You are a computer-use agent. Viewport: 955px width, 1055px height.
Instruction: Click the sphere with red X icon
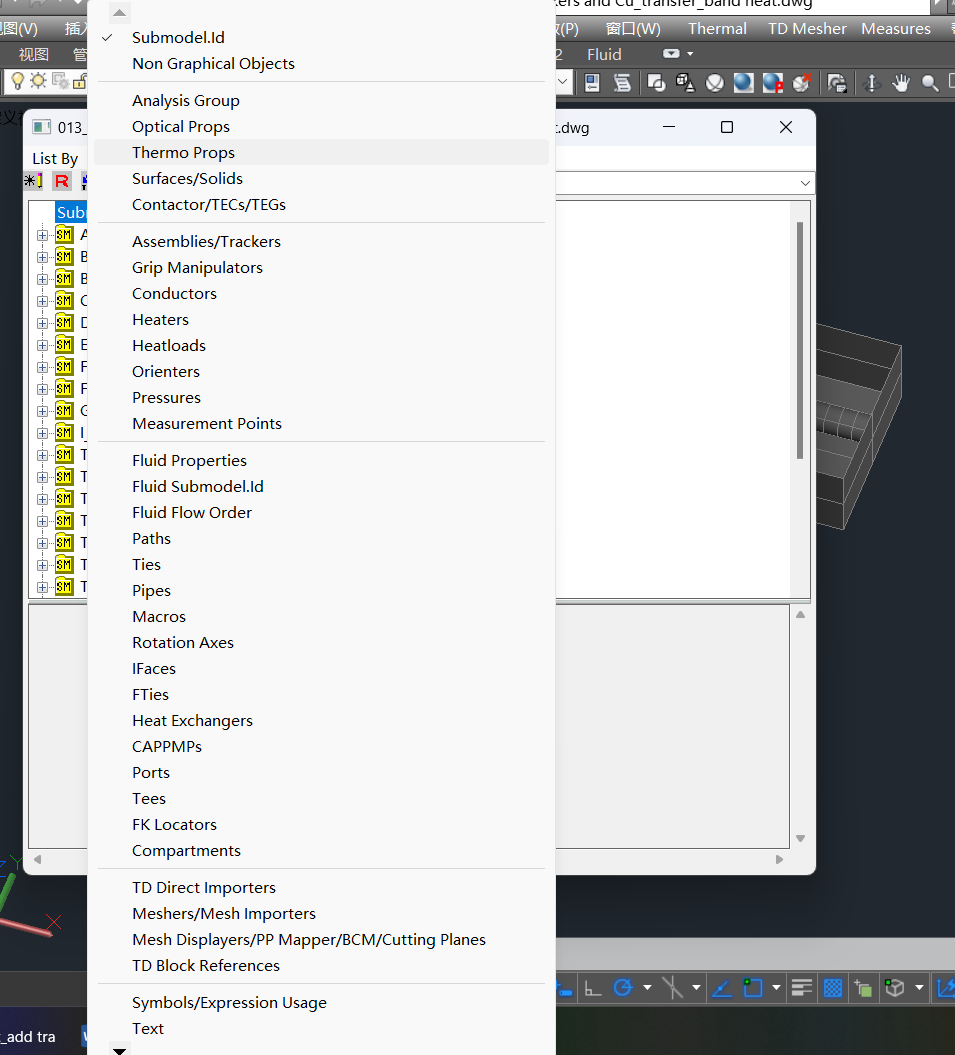click(802, 83)
